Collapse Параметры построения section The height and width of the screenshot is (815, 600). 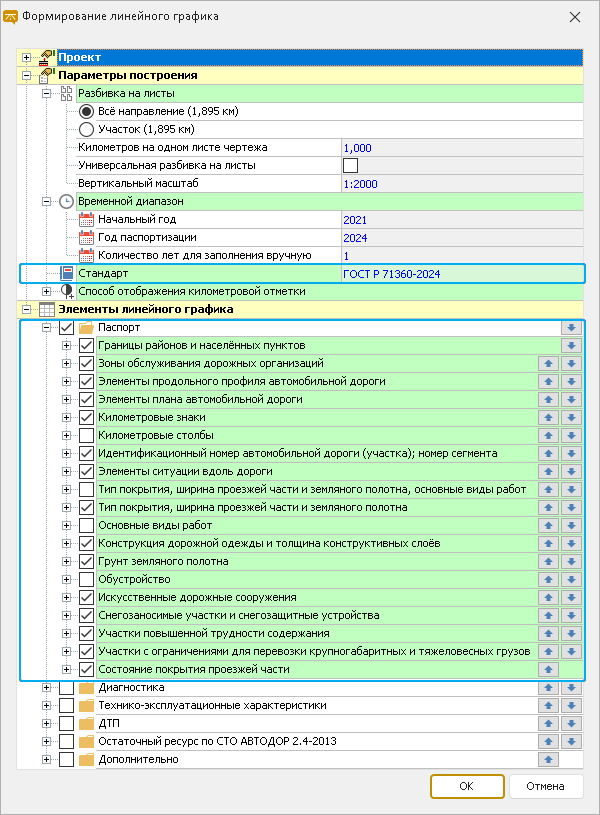coord(27,76)
